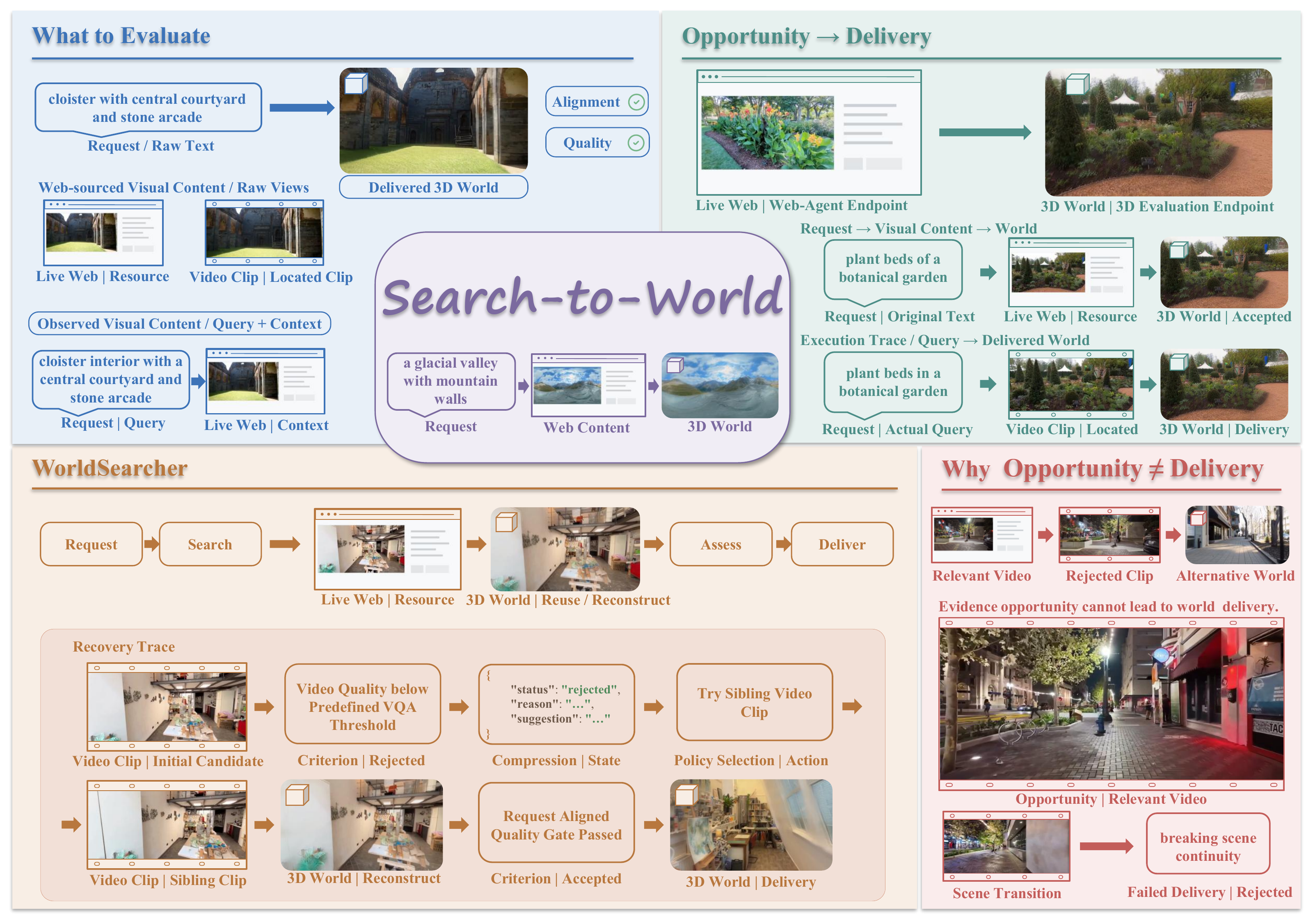Open the Video Clip | Located Clip thumbnail
The width and height of the screenshot is (1313, 924).
click(x=264, y=232)
